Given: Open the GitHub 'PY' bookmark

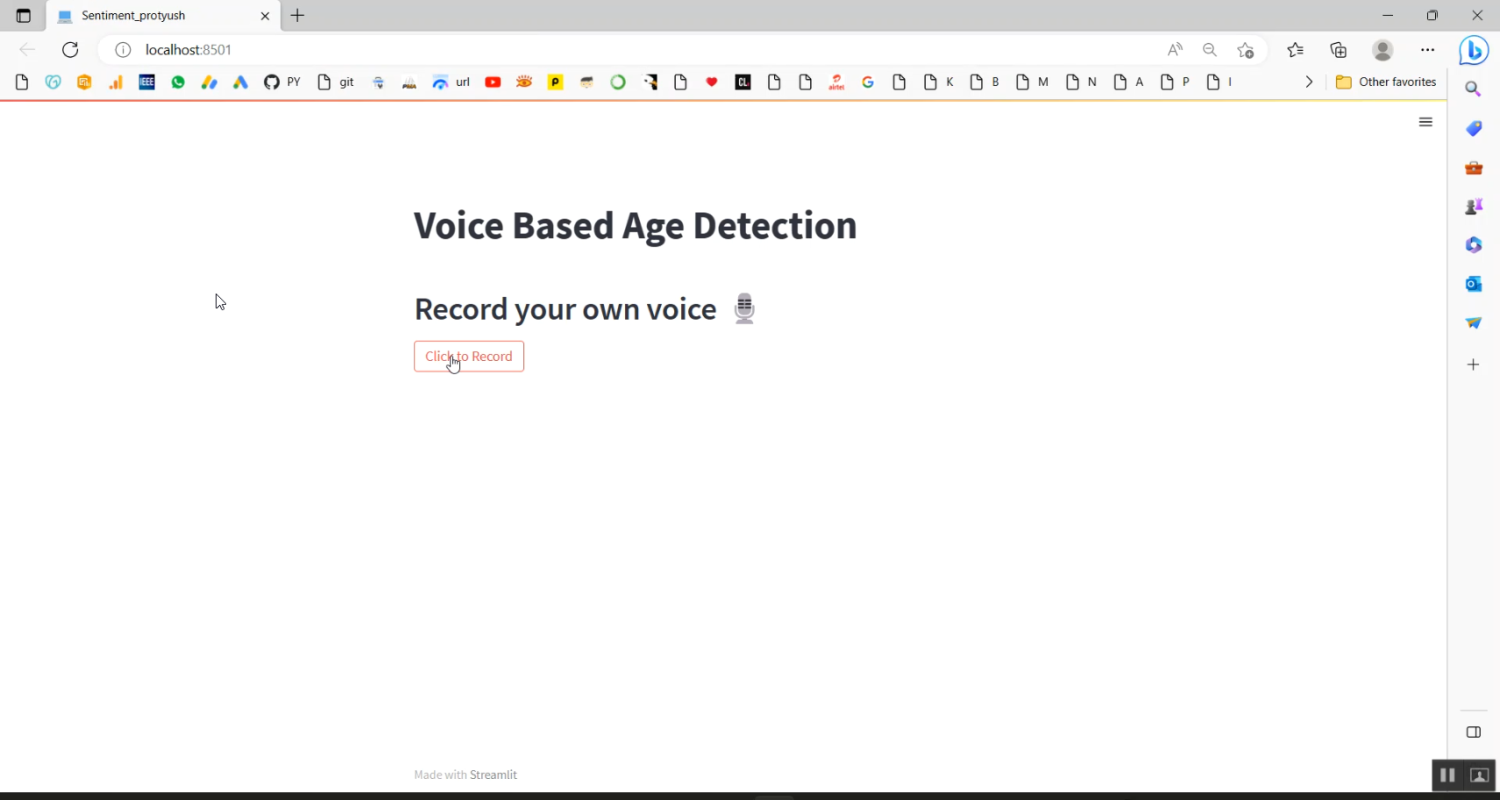Looking at the screenshot, I should click(282, 82).
